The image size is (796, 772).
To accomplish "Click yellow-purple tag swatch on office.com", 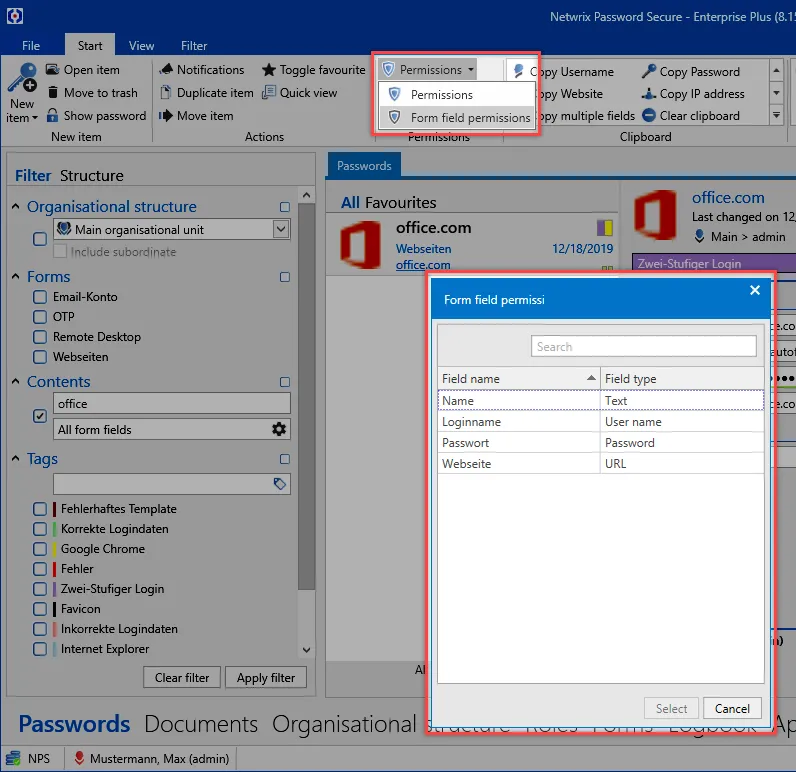I will pyautogui.click(x=605, y=228).
